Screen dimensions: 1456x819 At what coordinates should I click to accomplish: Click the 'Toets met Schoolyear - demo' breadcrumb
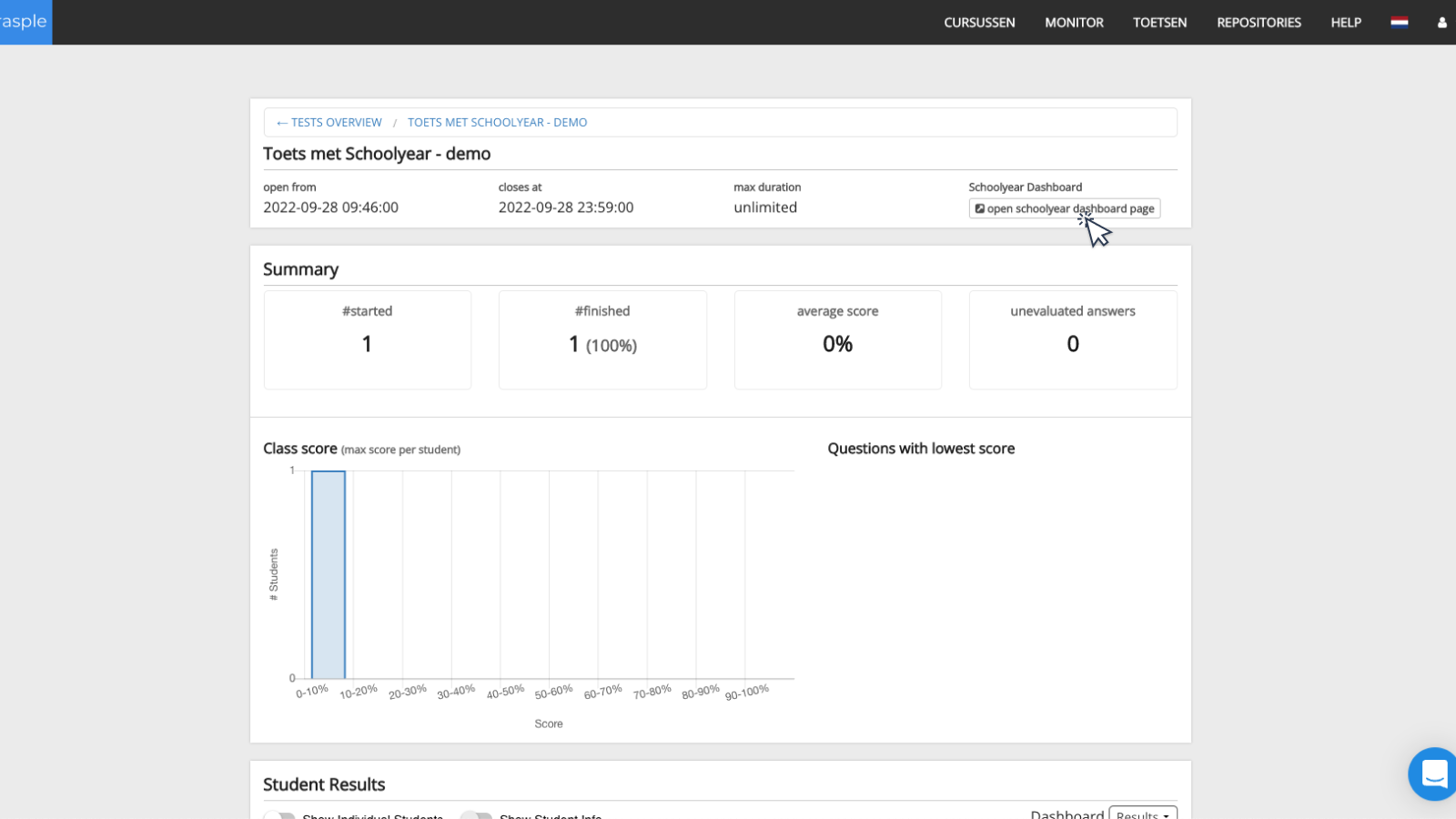[497, 122]
